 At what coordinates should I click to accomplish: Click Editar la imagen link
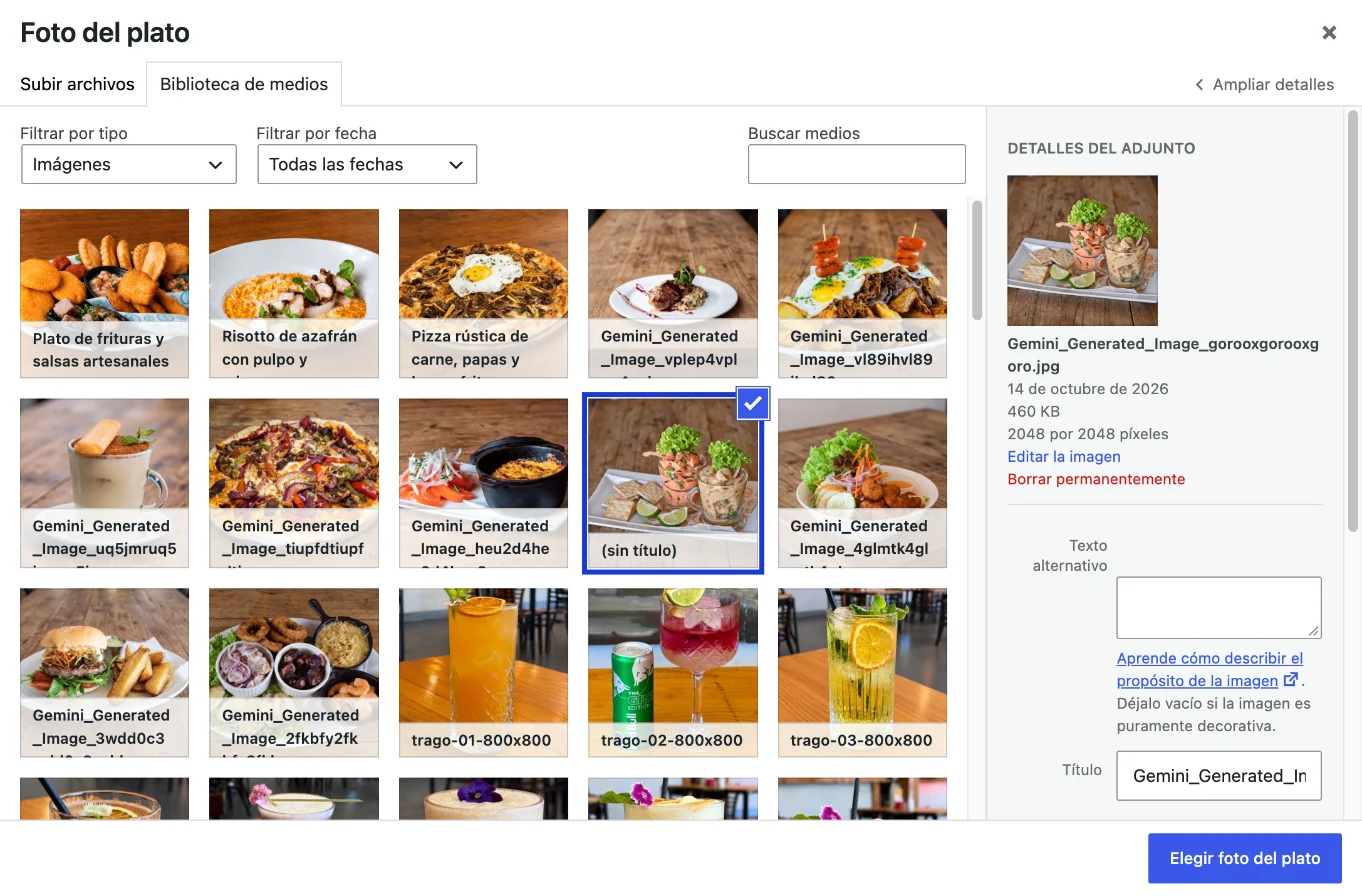[x=1064, y=456]
